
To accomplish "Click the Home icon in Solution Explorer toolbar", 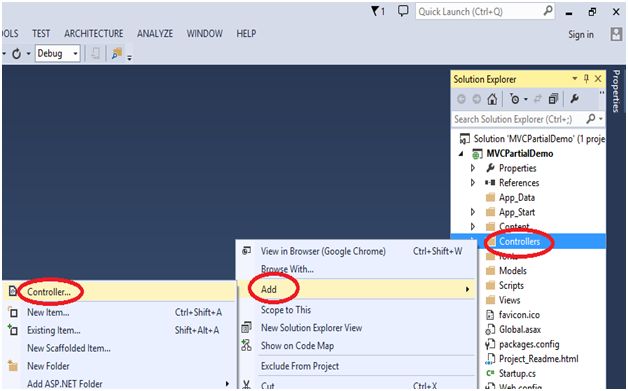I will pyautogui.click(x=492, y=99).
